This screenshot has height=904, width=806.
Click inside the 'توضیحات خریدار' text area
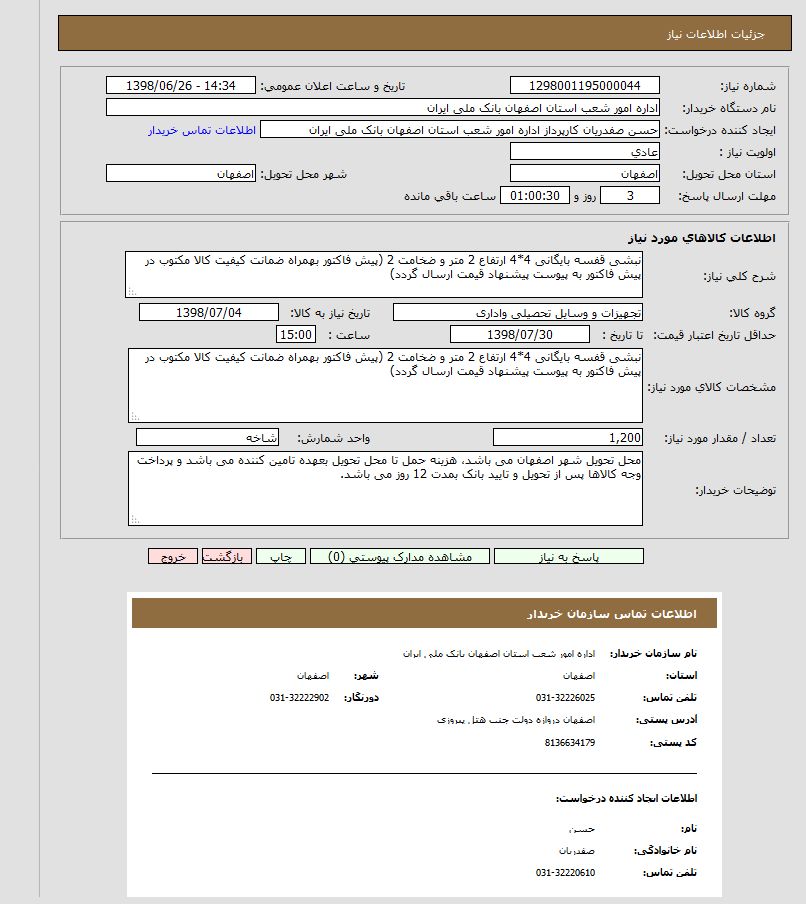coord(384,488)
